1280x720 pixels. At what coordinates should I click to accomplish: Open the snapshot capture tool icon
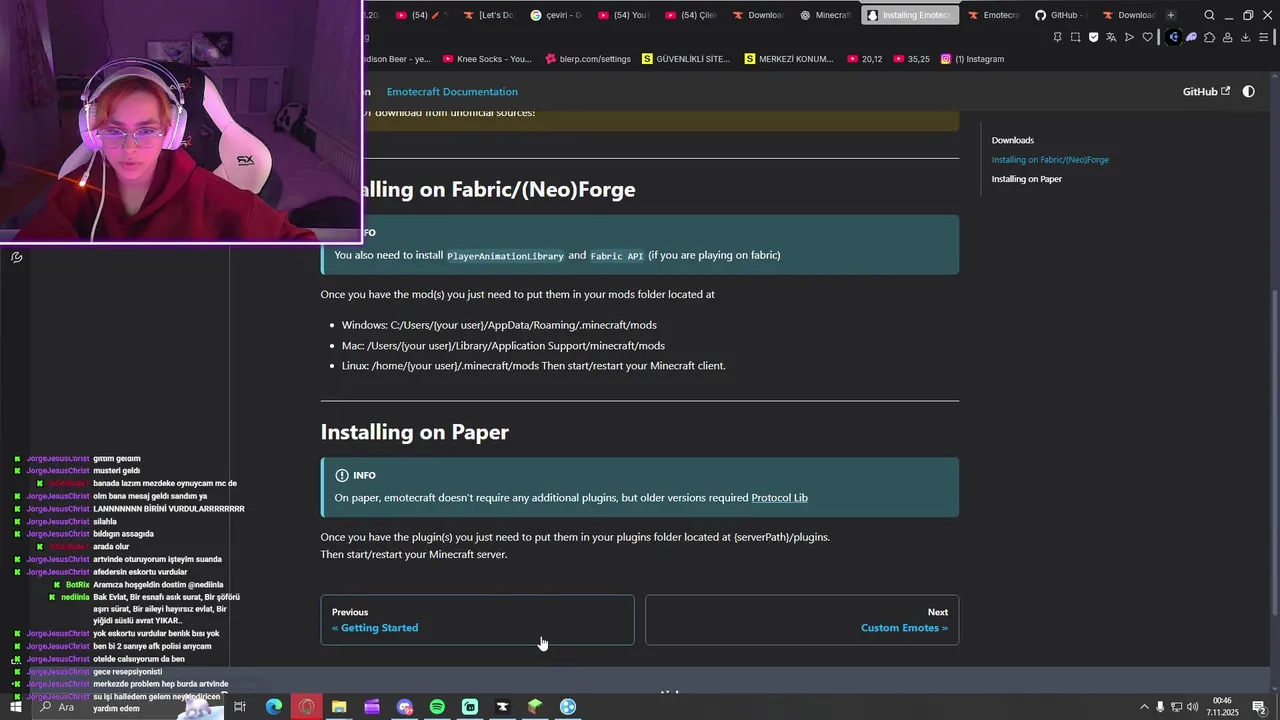pyautogui.click(x=1075, y=37)
